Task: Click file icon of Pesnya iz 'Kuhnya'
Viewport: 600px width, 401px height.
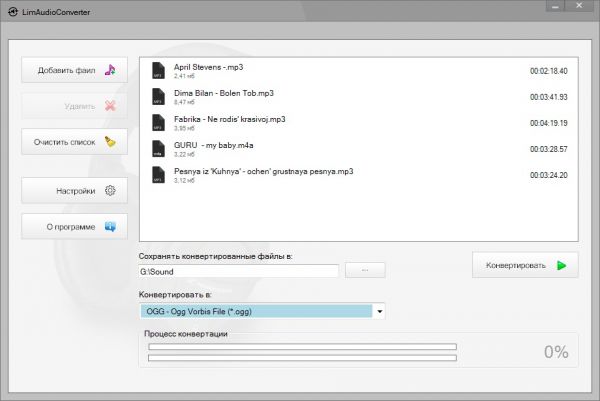Action: pos(158,175)
